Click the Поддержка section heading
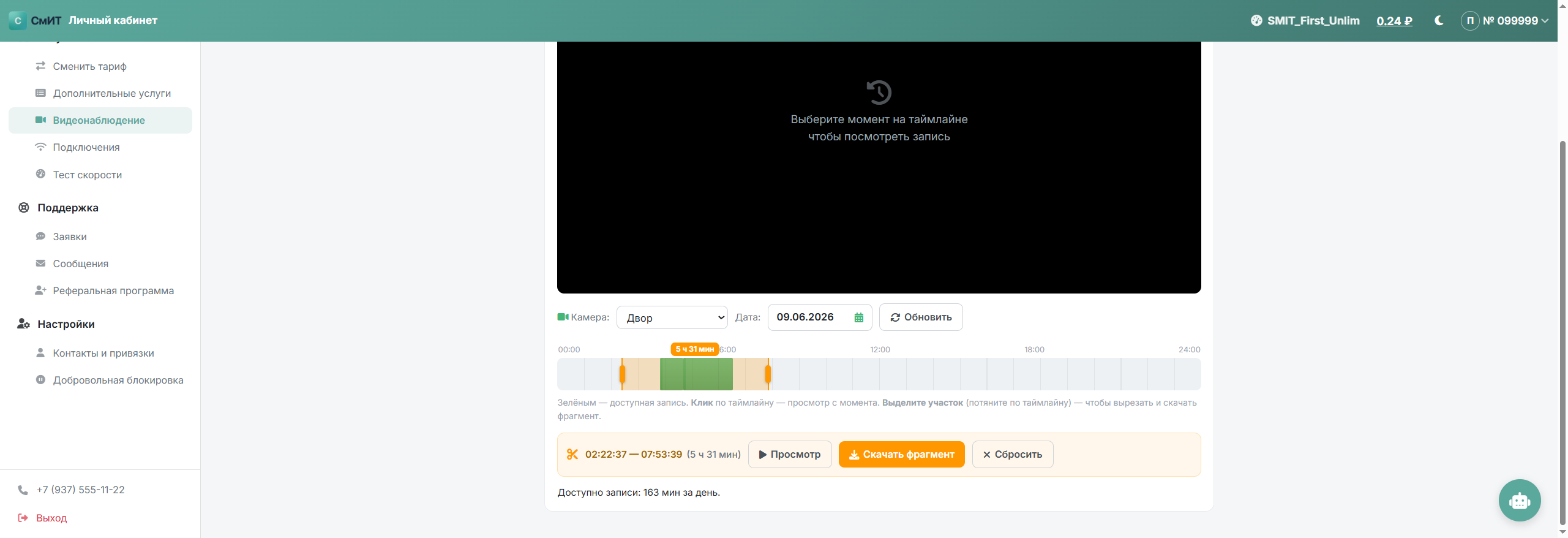The width and height of the screenshot is (1568, 538). 68,208
